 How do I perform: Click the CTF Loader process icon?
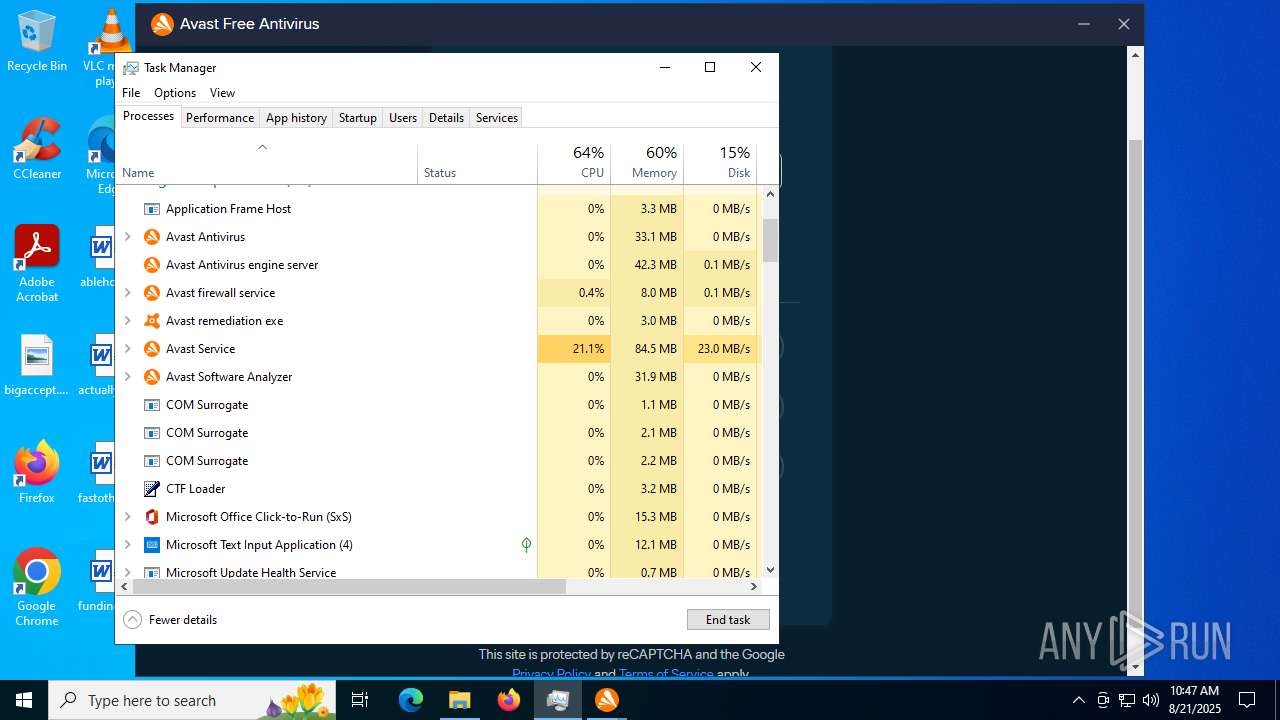pos(152,489)
